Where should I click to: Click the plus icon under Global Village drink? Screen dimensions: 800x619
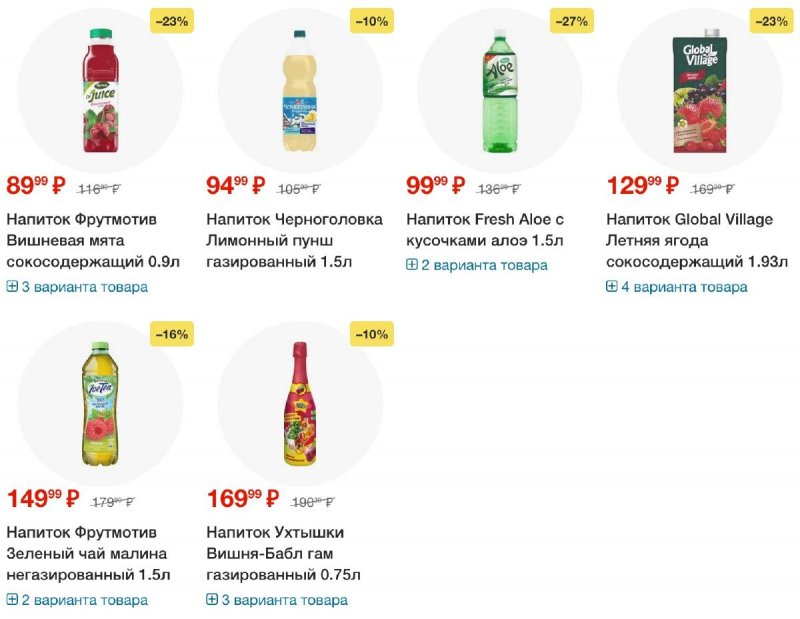612,286
